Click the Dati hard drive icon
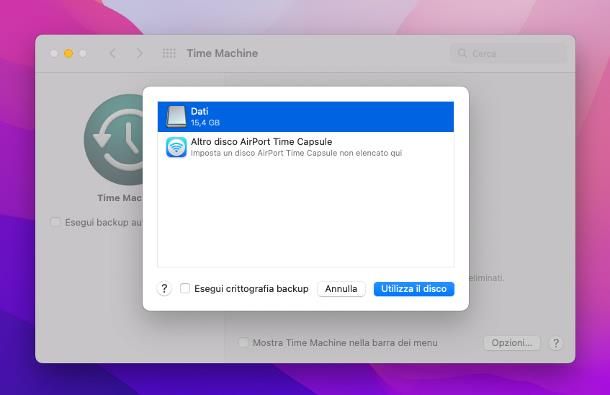The image size is (610, 395). (176, 116)
